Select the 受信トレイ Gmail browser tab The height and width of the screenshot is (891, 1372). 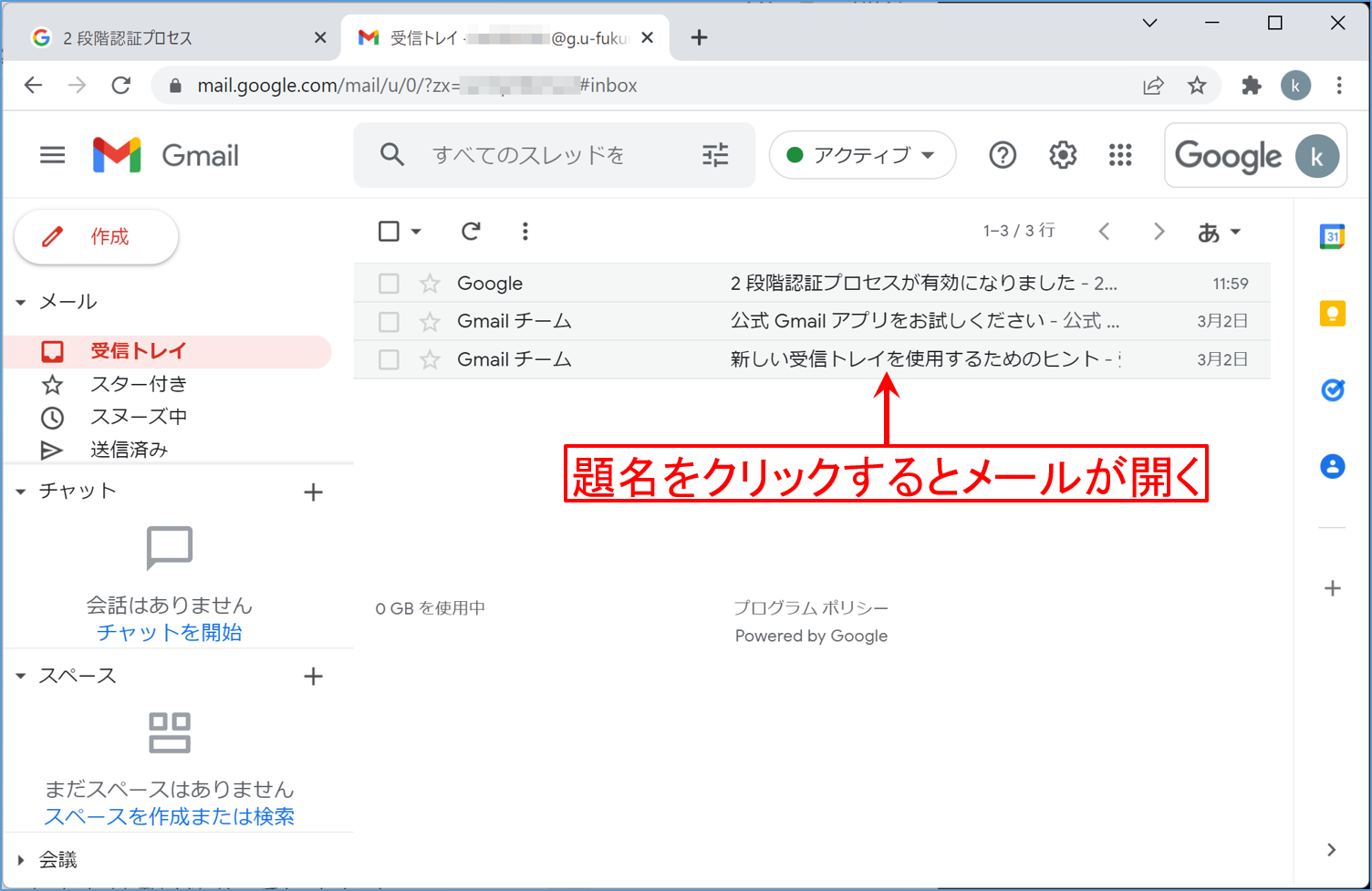tap(504, 38)
